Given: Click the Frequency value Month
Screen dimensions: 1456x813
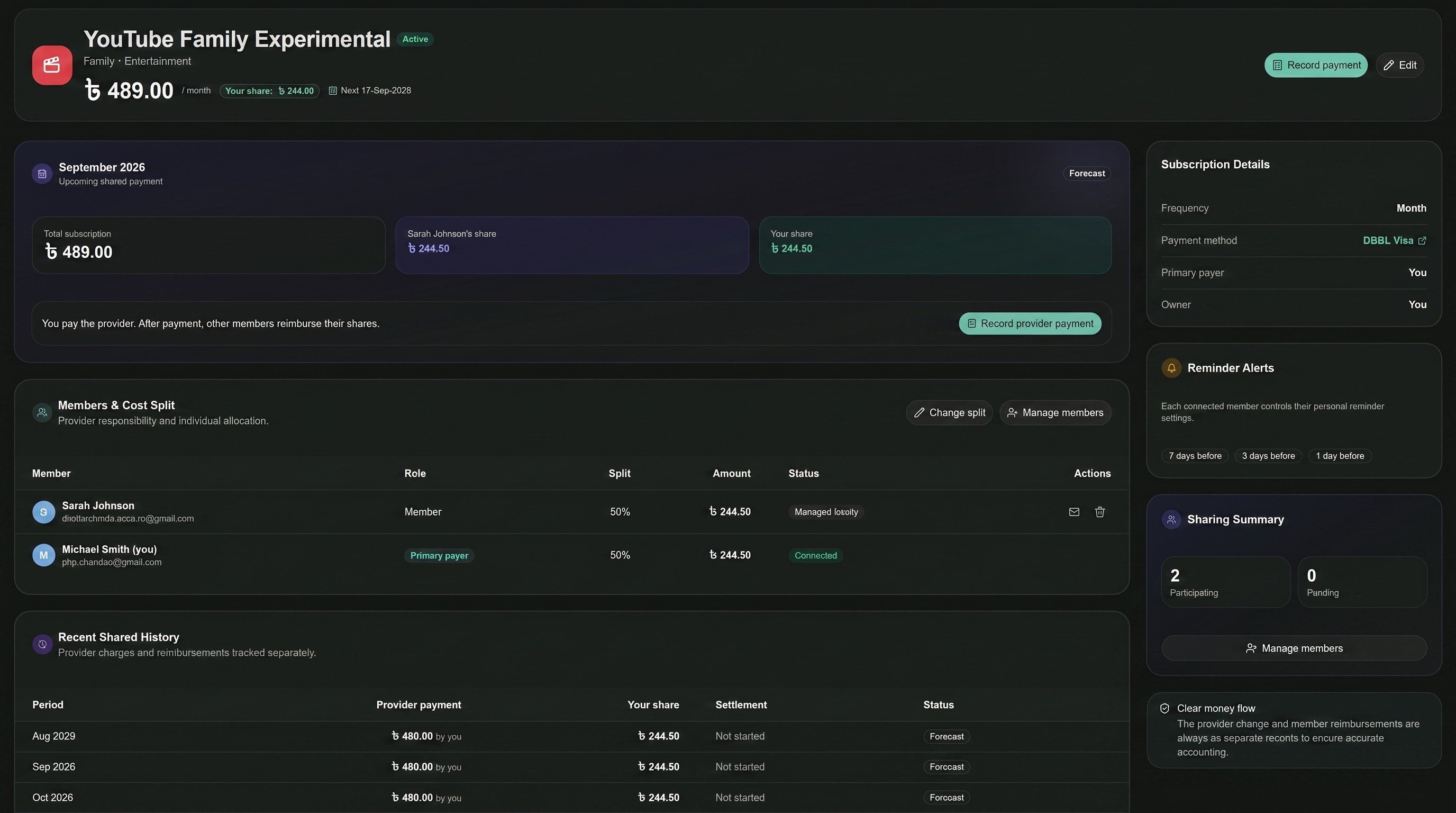Looking at the screenshot, I should click(1412, 208).
